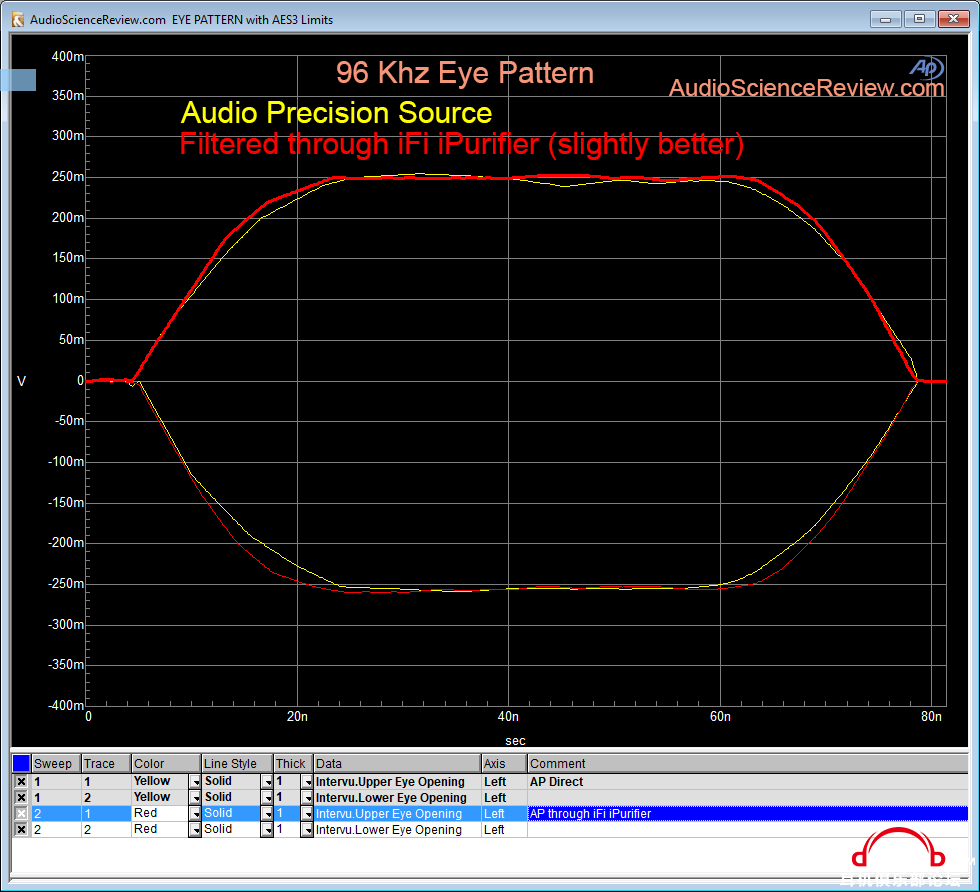Uncheck the Sweep 1 Trace 1 visibility checkbox
This screenshot has width=980, height=892.
21,781
